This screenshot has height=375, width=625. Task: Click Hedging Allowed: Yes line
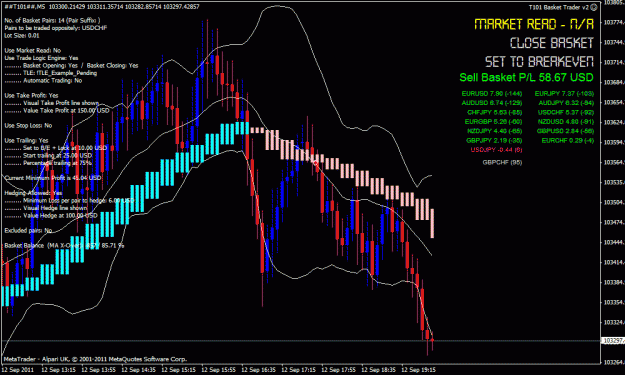(x=33, y=193)
